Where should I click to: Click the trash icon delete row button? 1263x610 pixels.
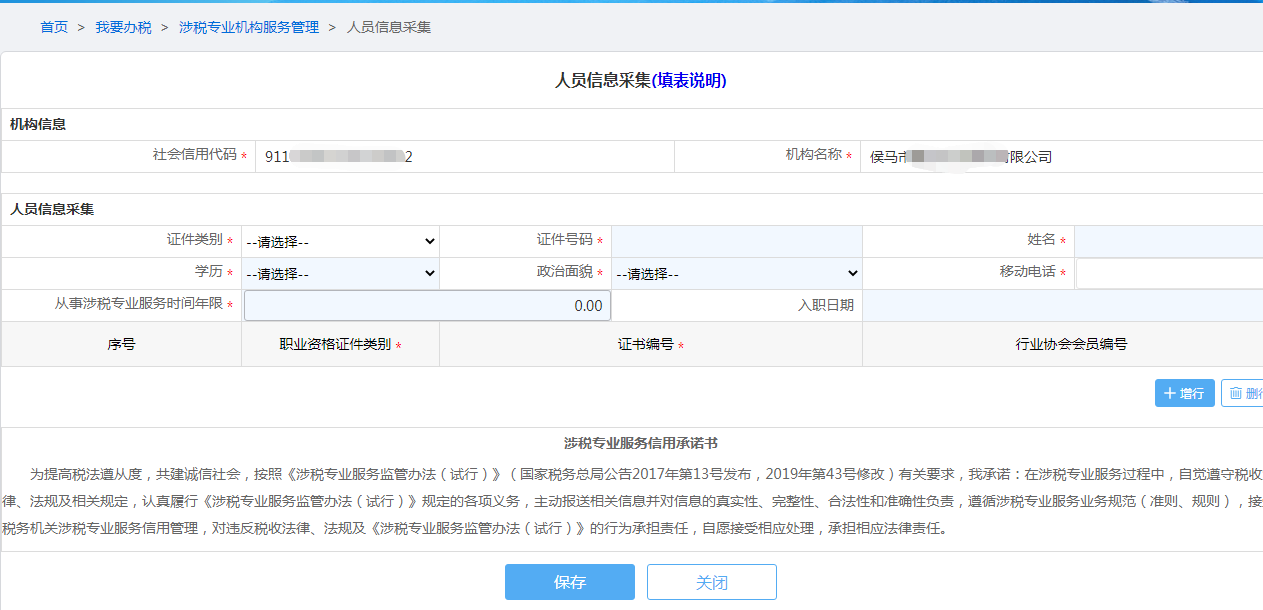click(x=1242, y=393)
